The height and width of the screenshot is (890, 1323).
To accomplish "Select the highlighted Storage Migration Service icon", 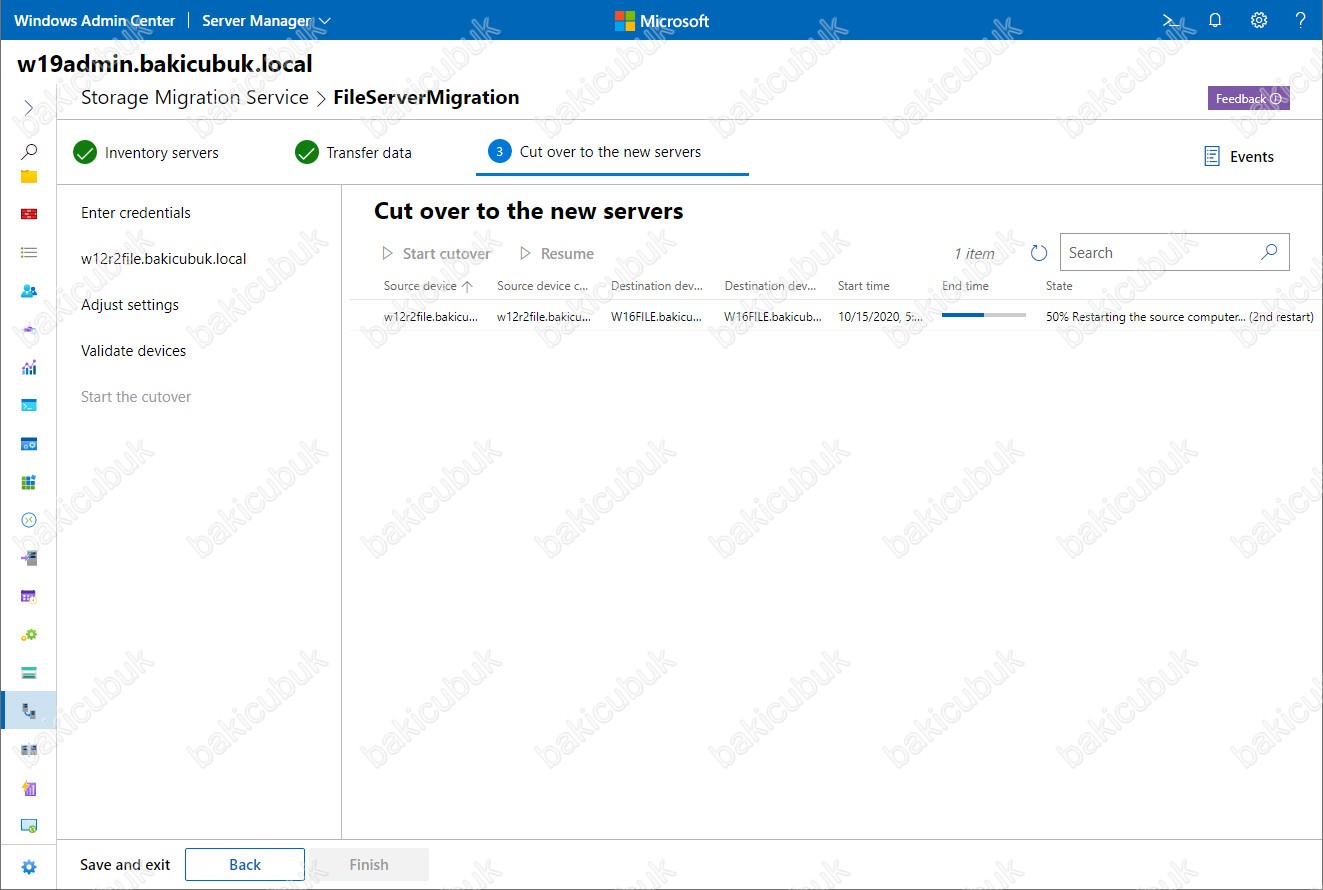I will (x=29, y=711).
